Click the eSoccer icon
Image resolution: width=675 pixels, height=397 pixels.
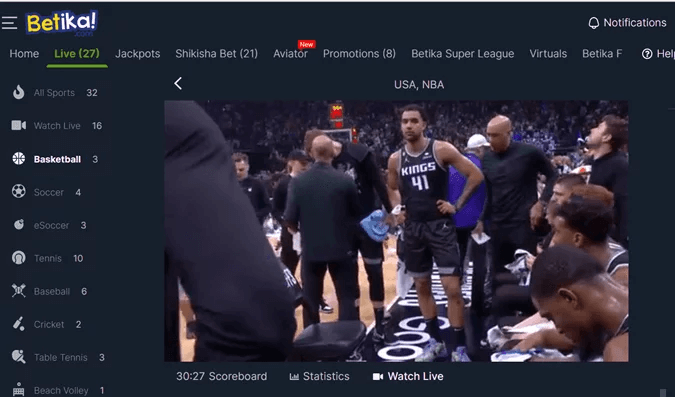coord(19,225)
